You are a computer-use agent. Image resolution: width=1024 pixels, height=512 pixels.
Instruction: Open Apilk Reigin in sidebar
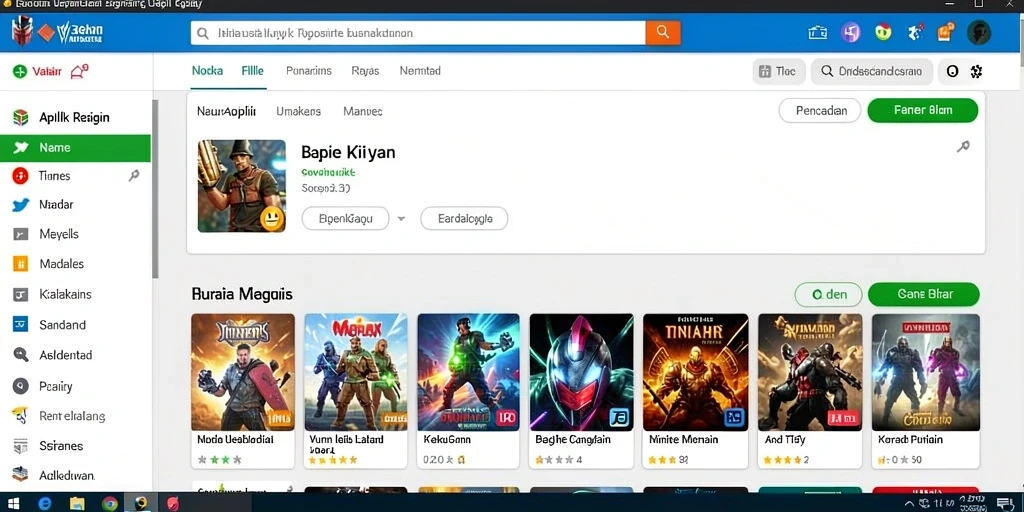pyautogui.click(x=75, y=118)
